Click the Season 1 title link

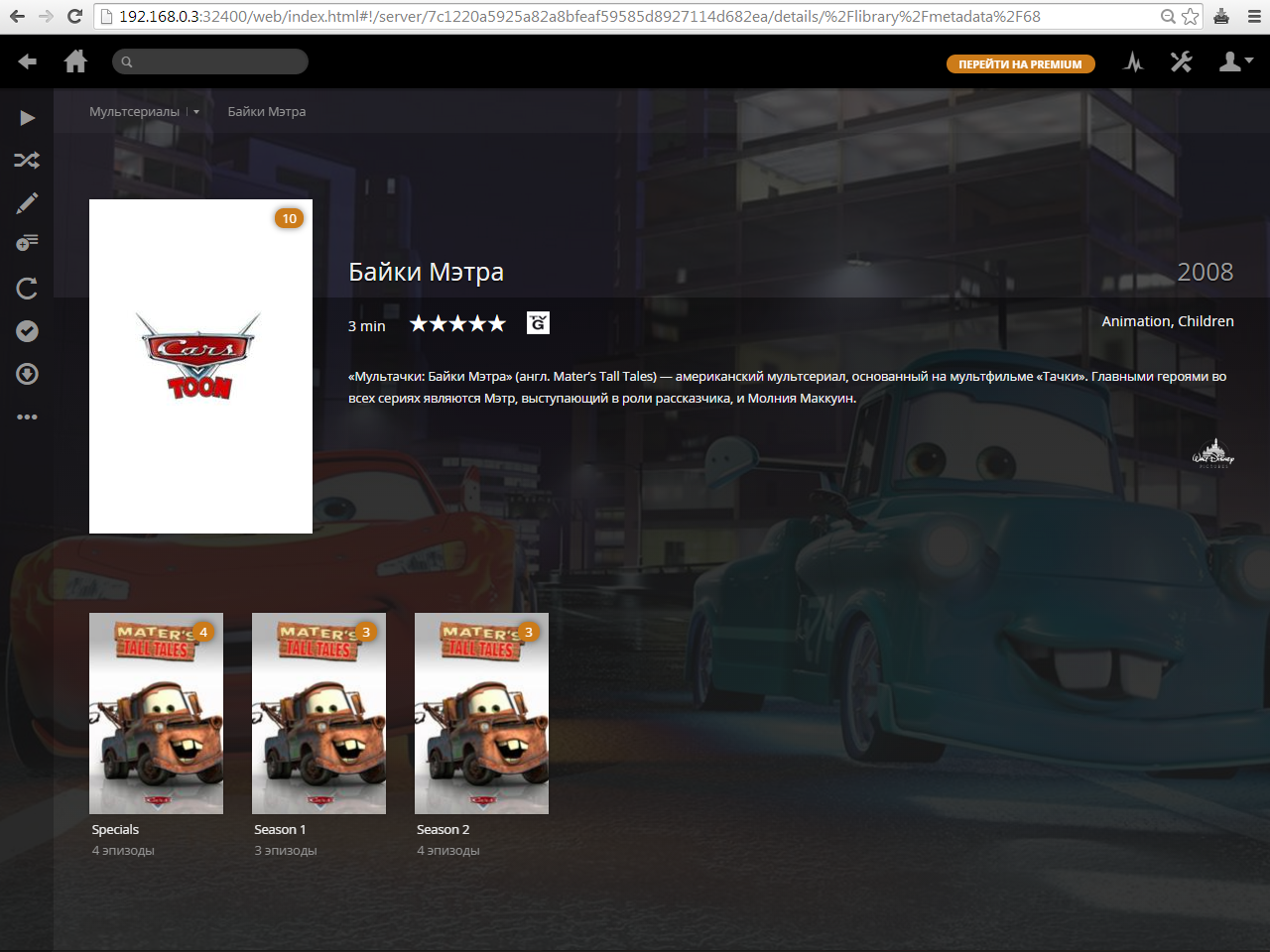280,829
